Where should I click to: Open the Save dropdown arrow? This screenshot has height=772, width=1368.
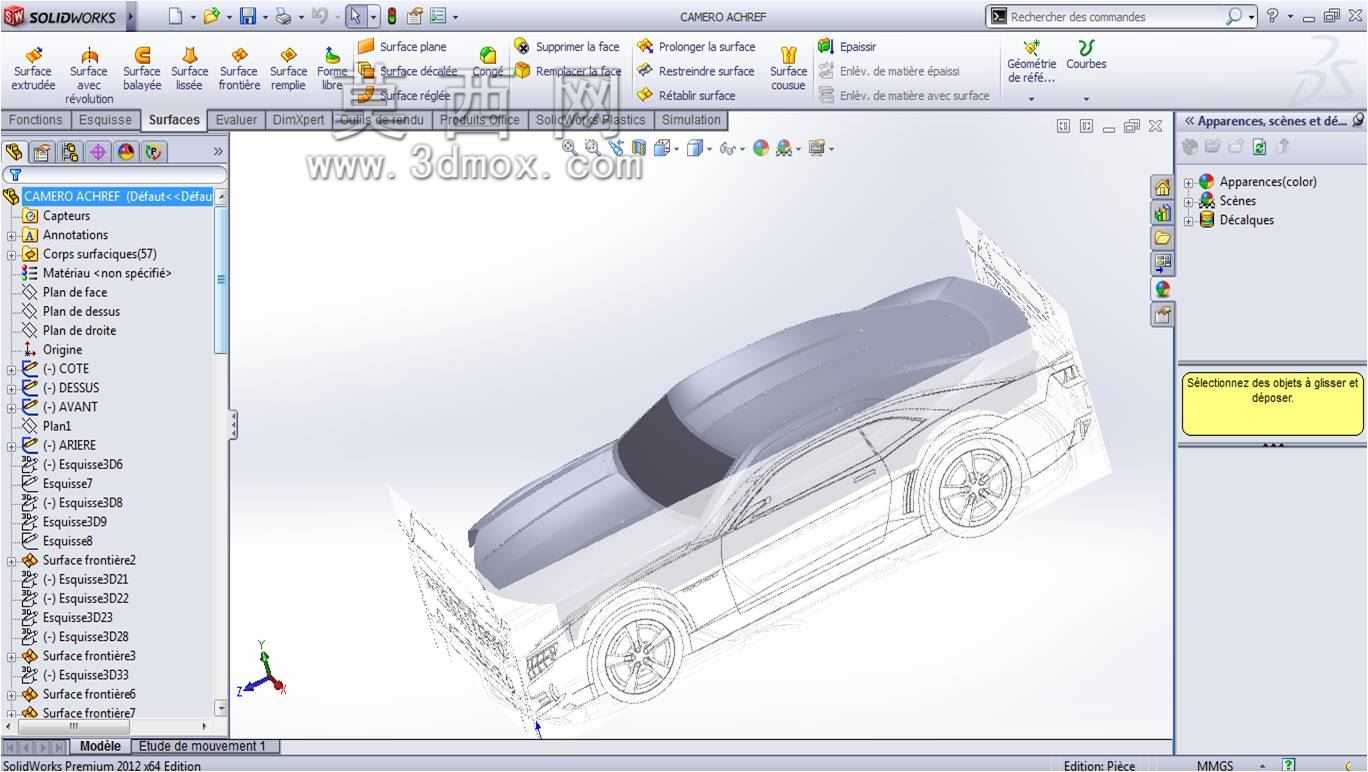(x=265, y=17)
